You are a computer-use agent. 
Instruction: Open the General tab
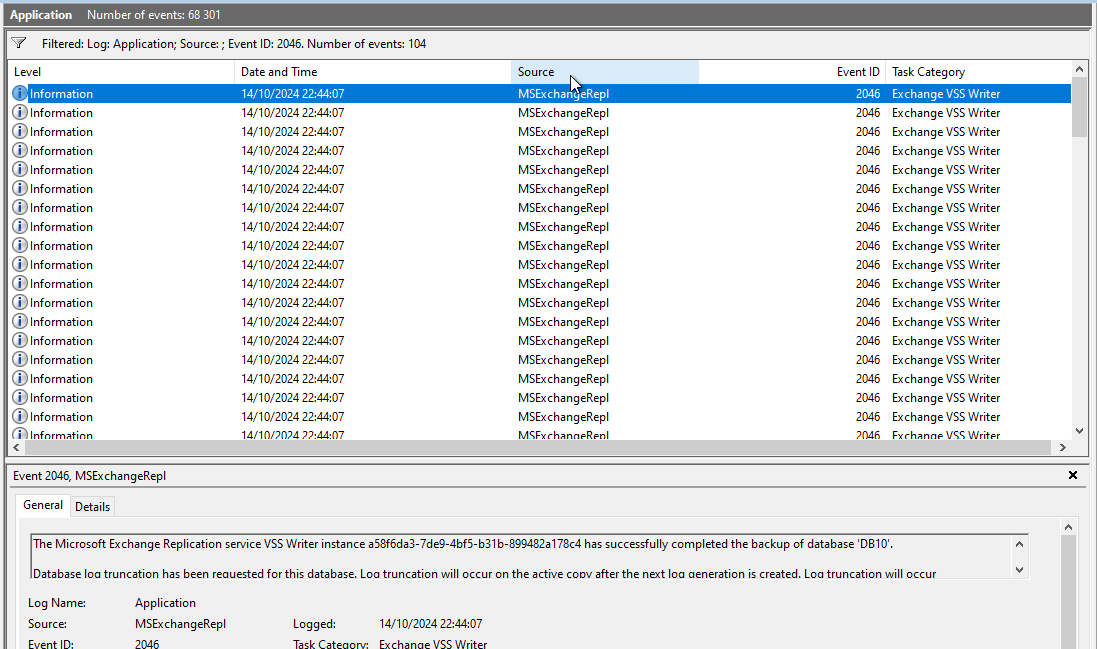click(43, 506)
